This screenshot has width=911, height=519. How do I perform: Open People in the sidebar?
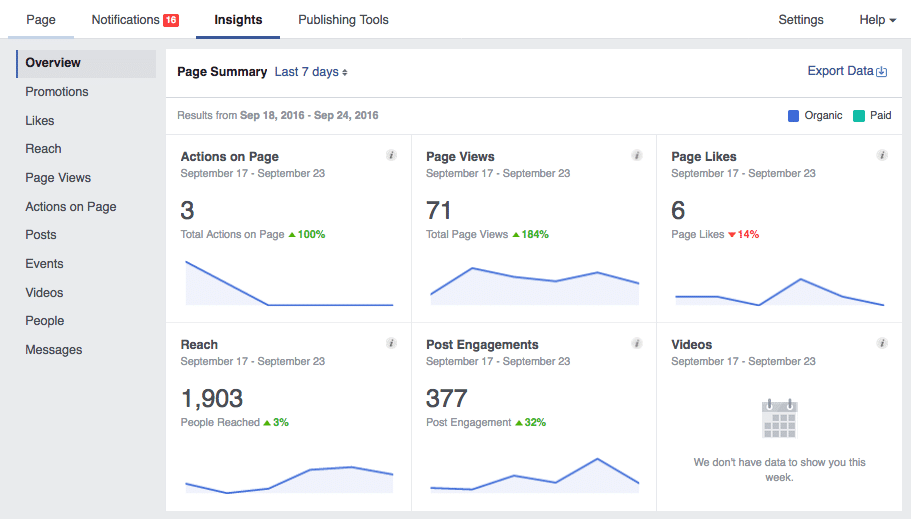pos(45,321)
